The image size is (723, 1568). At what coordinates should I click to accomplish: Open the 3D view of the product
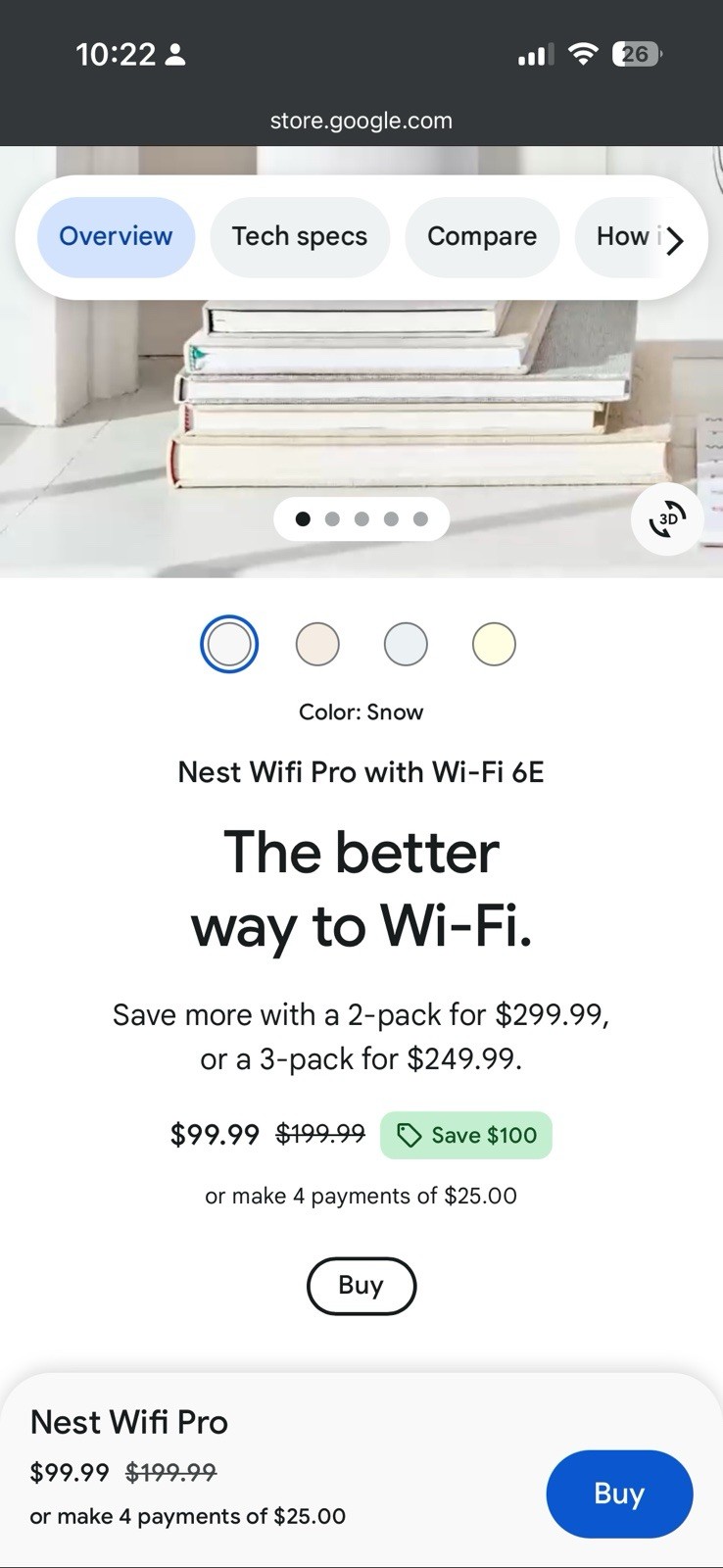(668, 519)
